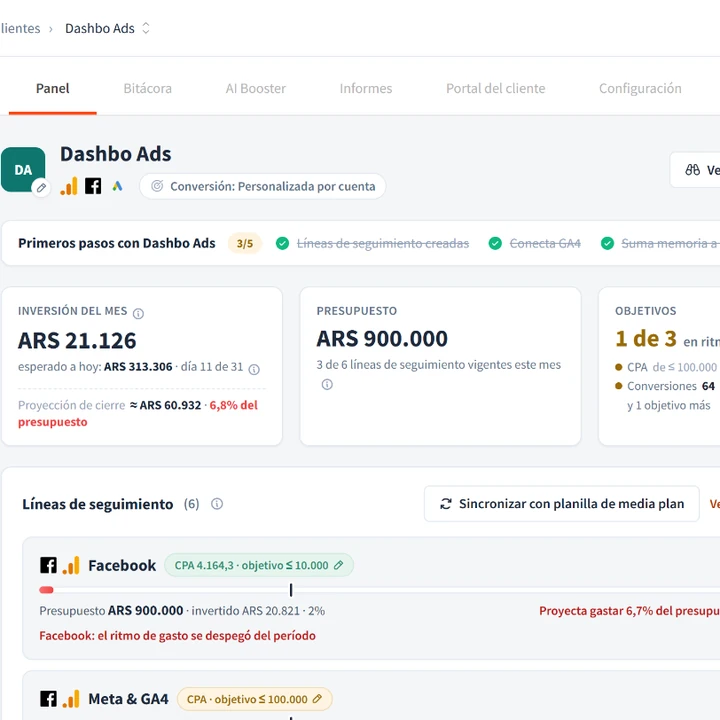Switch to the Bitácora tab

(x=147, y=88)
